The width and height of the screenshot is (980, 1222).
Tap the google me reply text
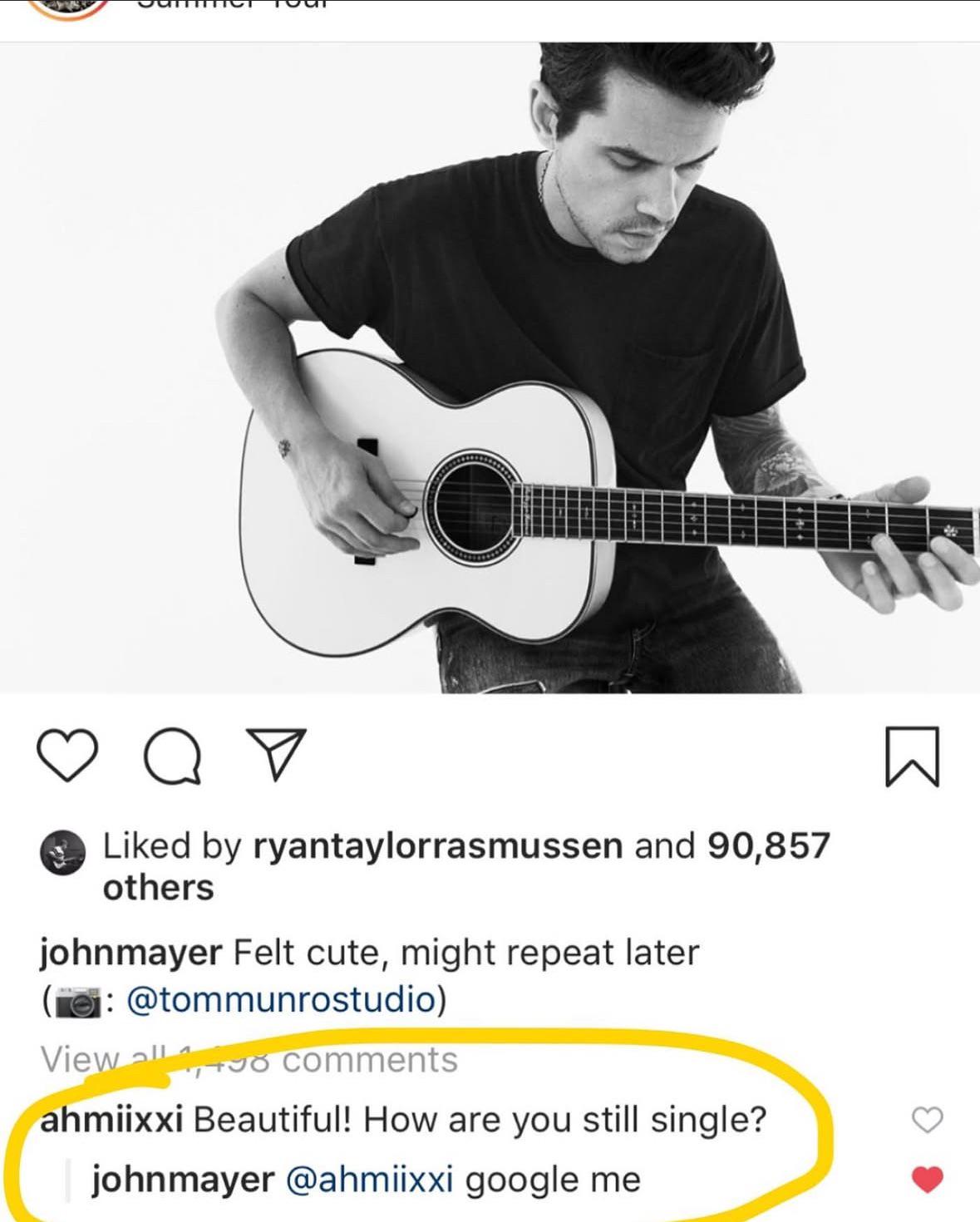pos(553,1180)
